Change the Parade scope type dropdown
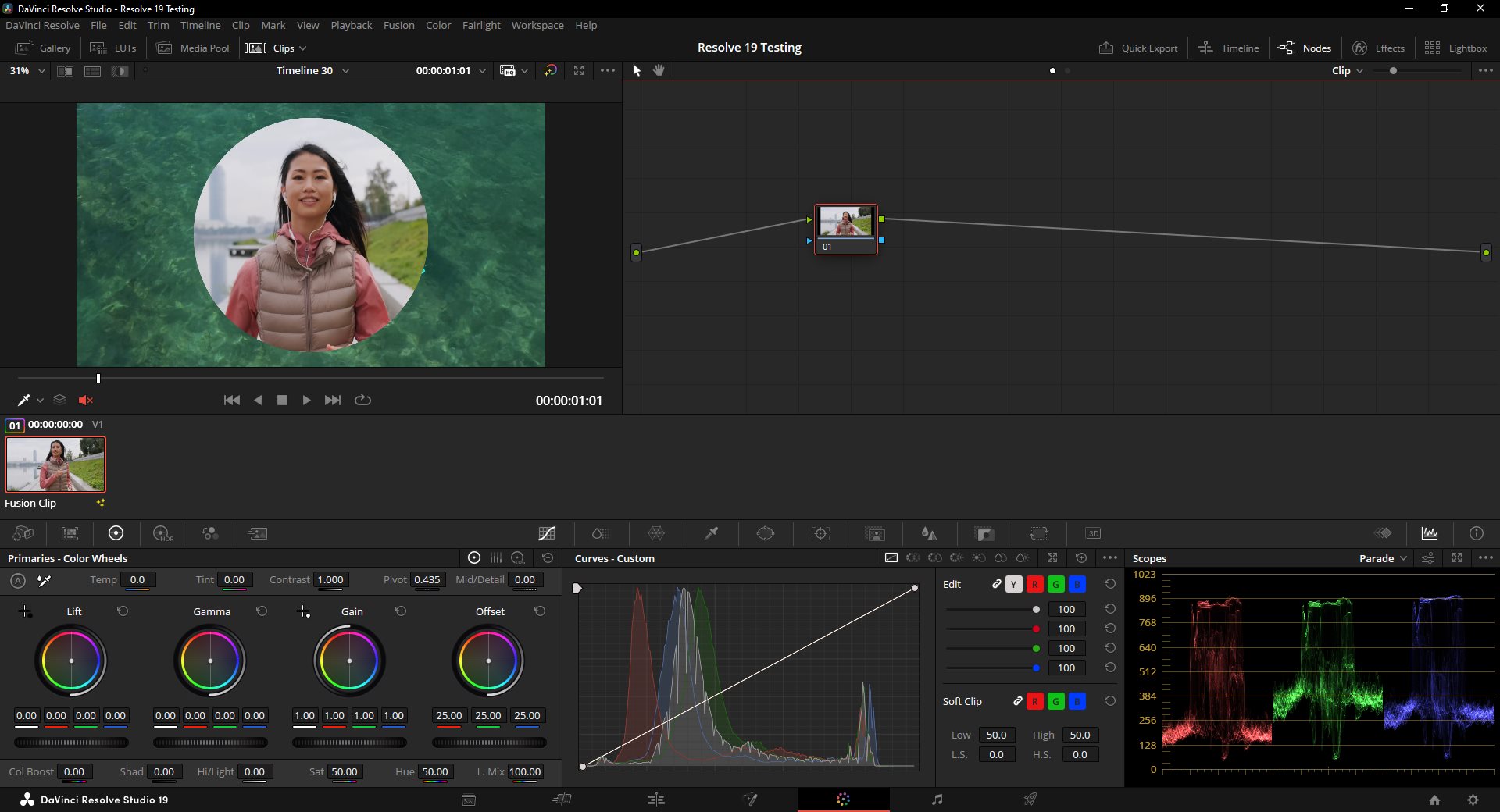 click(x=1383, y=558)
